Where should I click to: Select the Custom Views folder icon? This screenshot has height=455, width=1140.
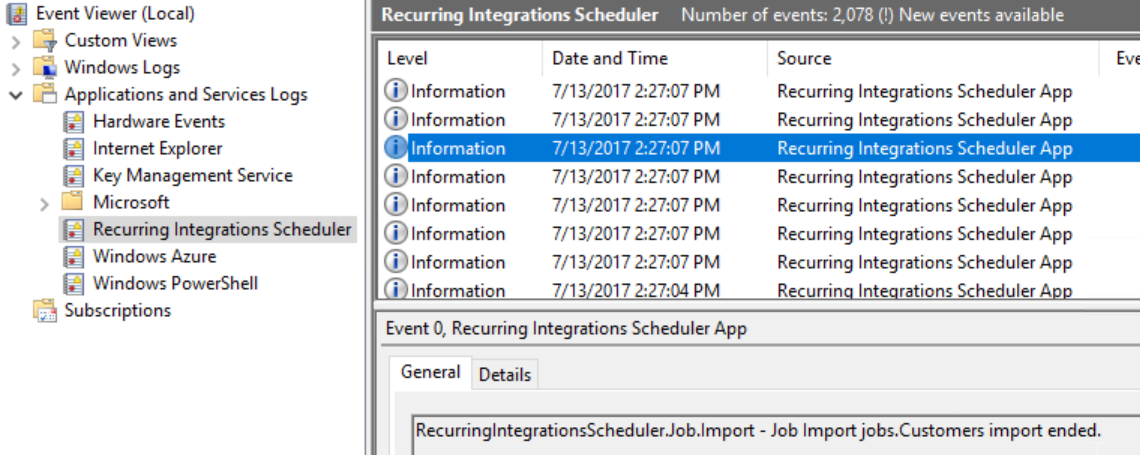(x=45, y=41)
